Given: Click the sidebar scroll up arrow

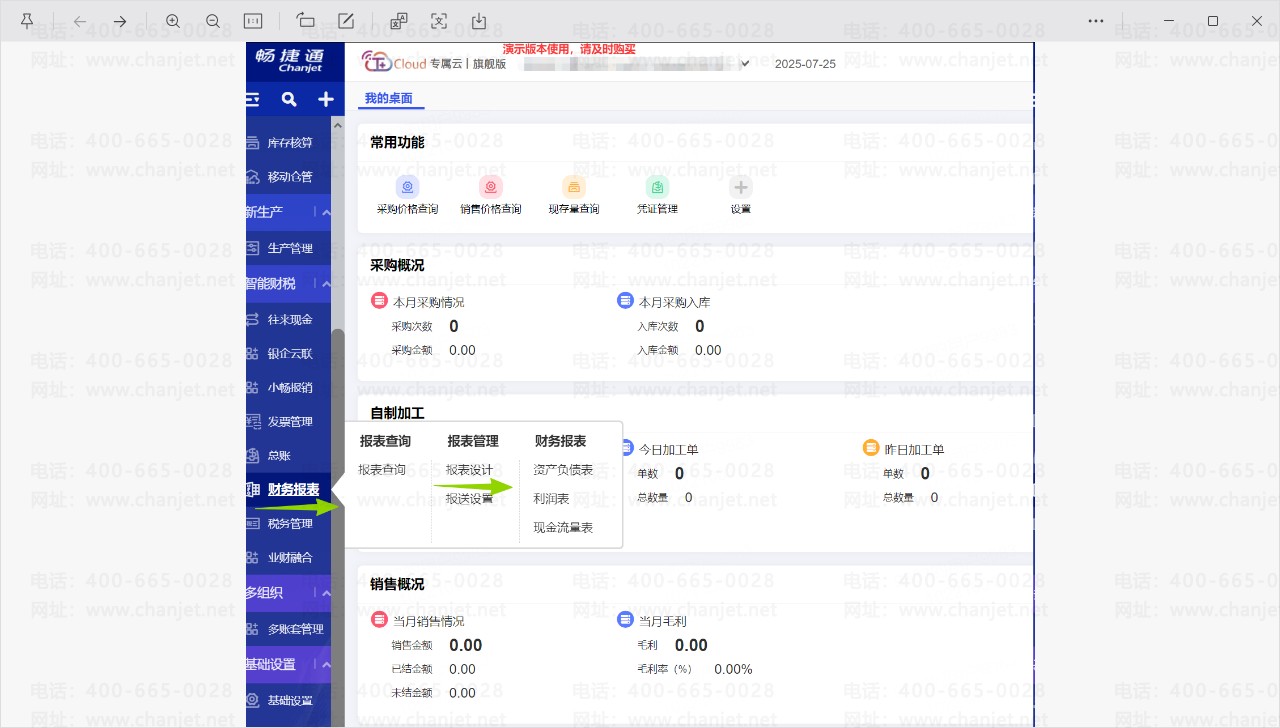Looking at the screenshot, I should pyautogui.click(x=338, y=126).
